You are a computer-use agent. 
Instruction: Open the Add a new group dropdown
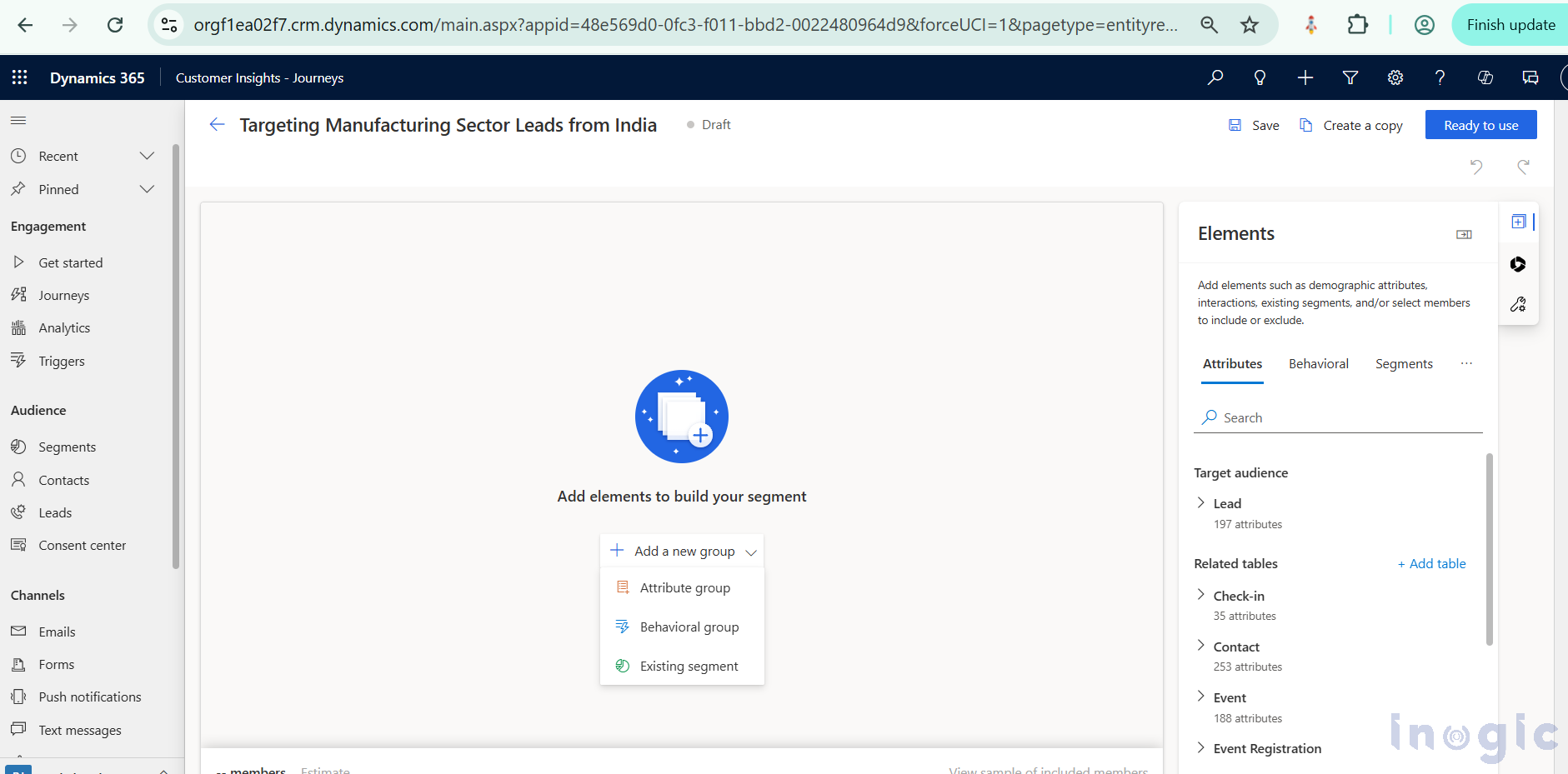[x=681, y=551]
